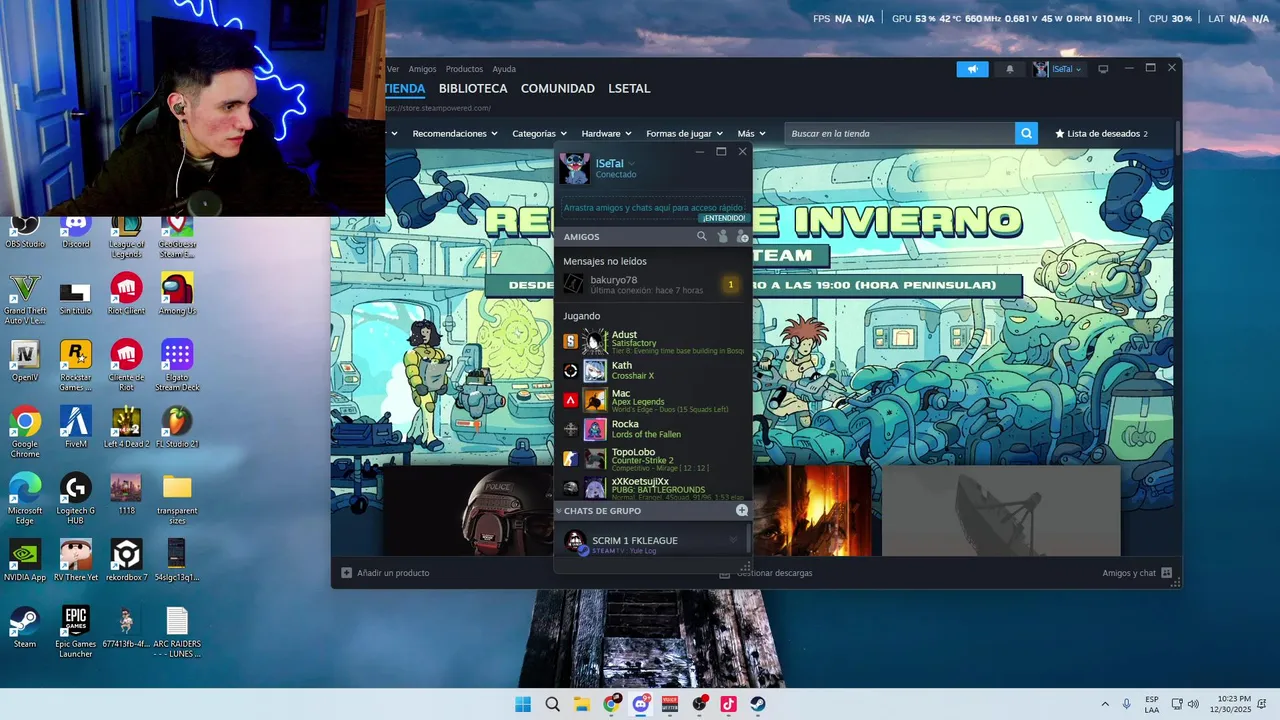Open Elgato Stream Deck desktop shortcut
The height and width of the screenshot is (720, 1280).
(177, 365)
